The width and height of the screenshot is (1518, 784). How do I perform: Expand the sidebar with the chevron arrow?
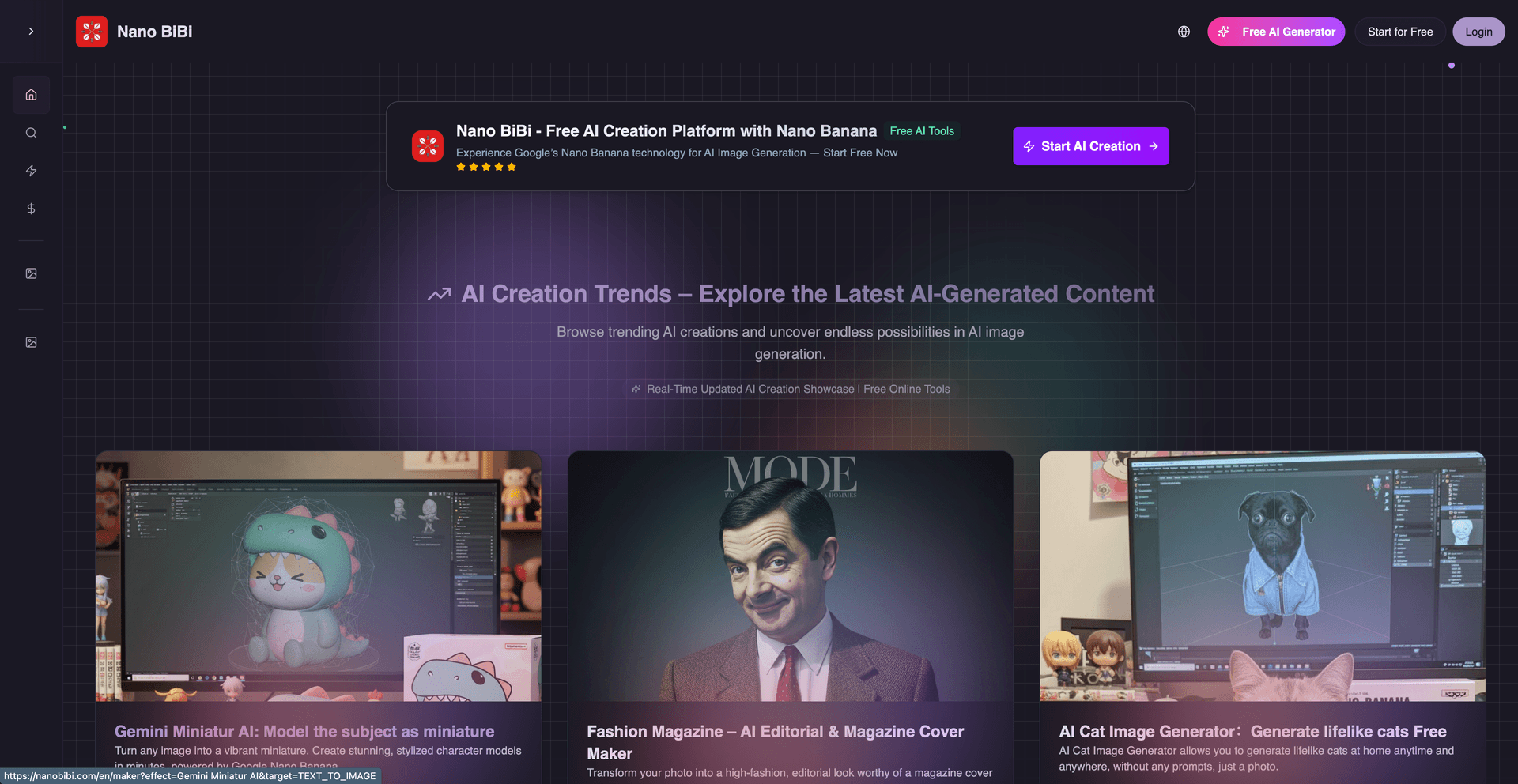coord(31,32)
